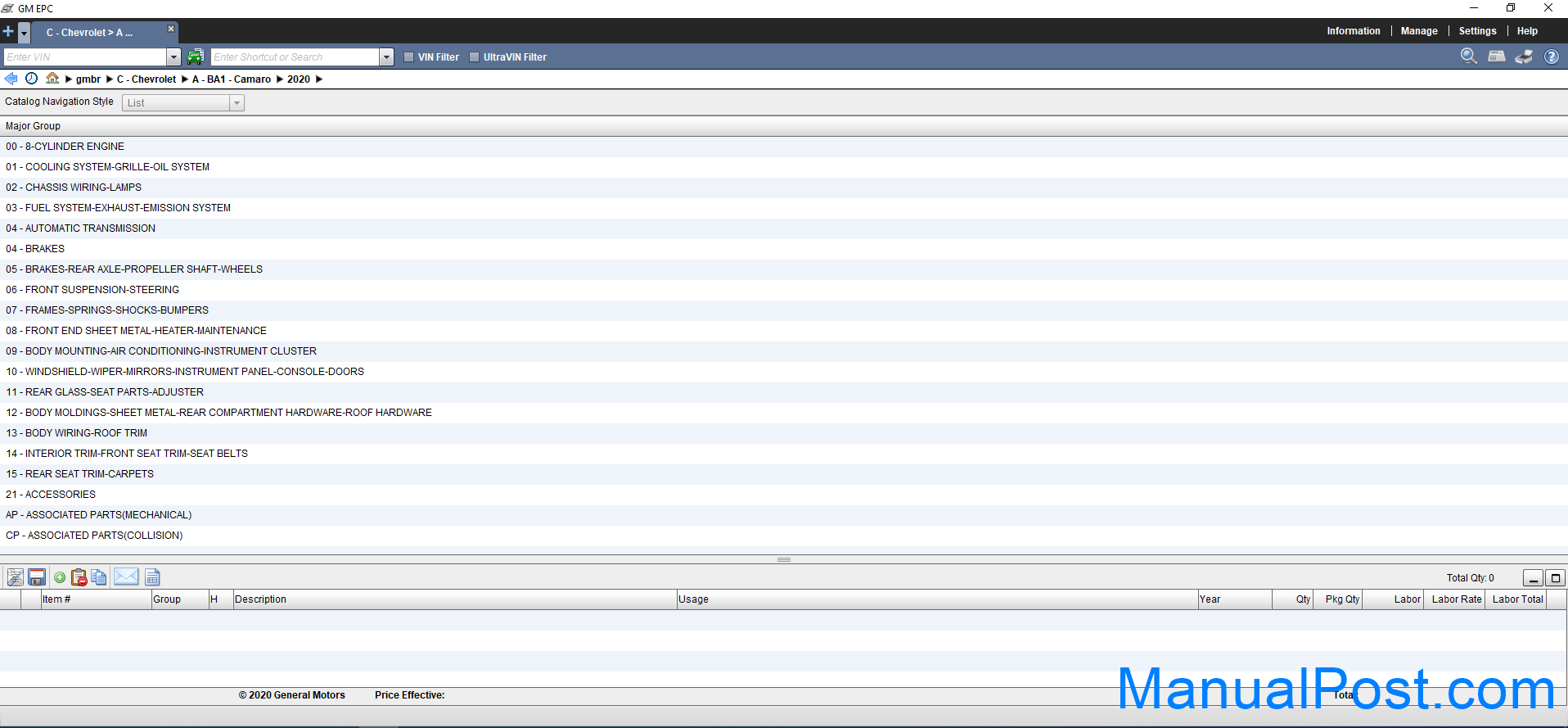
Task: Maximize the parts list panel
Action: click(x=1556, y=578)
